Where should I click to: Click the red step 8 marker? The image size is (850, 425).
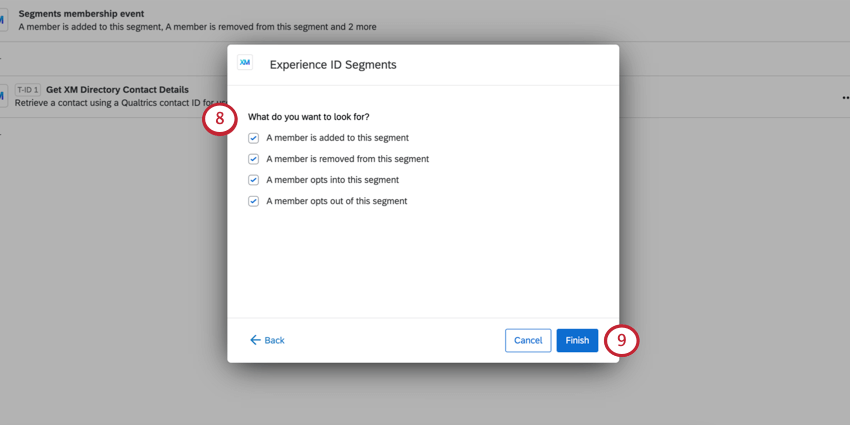click(x=220, y=120)
